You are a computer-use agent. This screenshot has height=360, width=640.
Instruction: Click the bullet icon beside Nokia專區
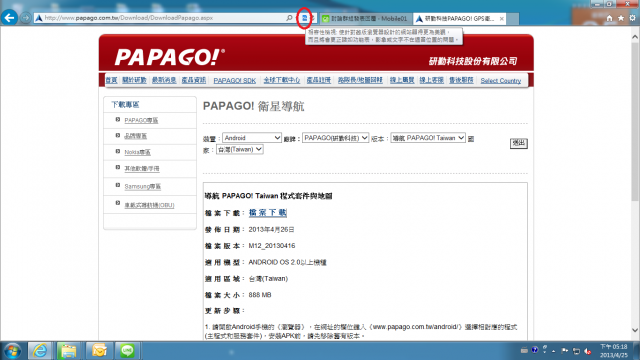coord(118,151)
